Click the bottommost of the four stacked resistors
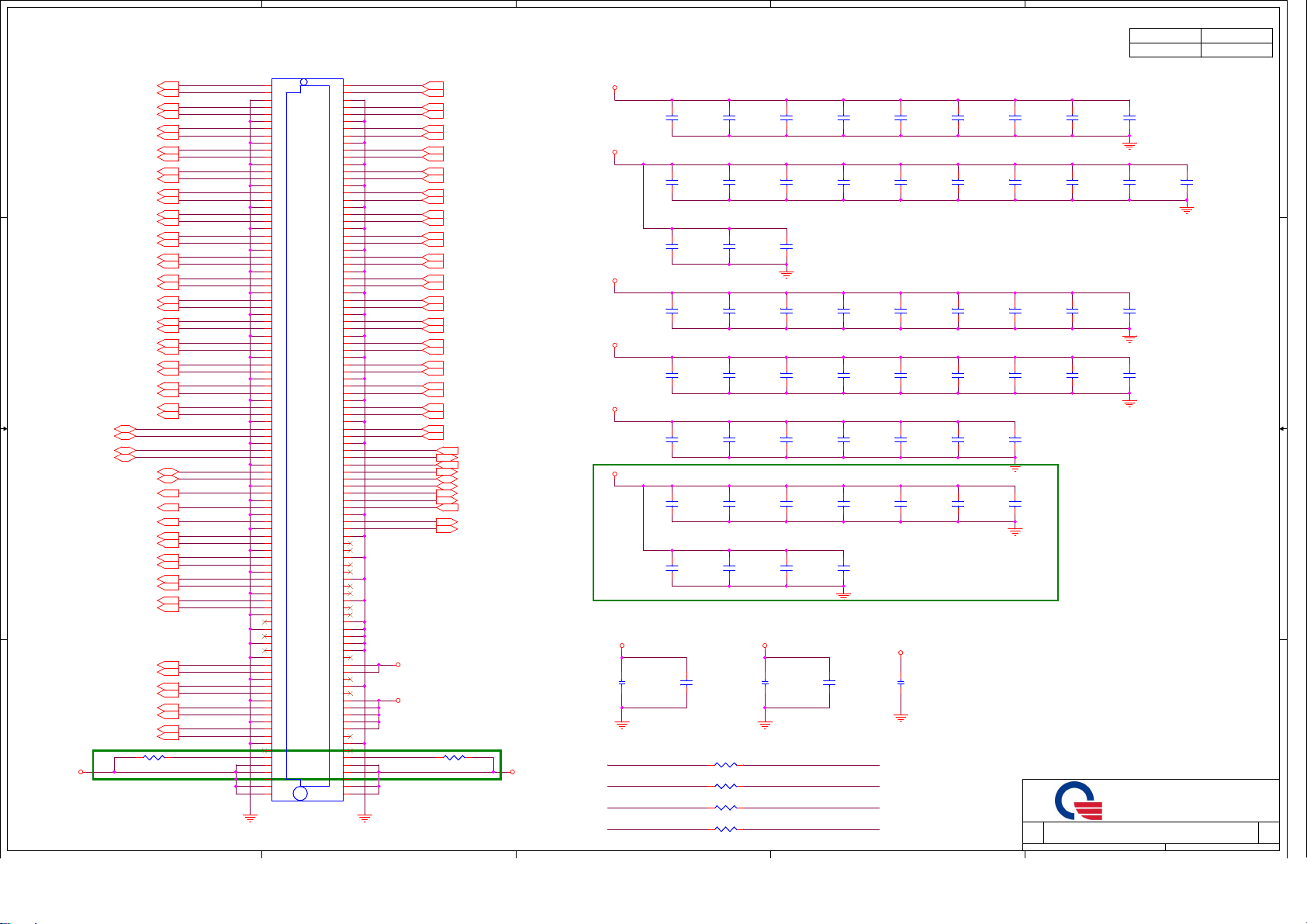1307x924 pixels. tap(725, 829)
